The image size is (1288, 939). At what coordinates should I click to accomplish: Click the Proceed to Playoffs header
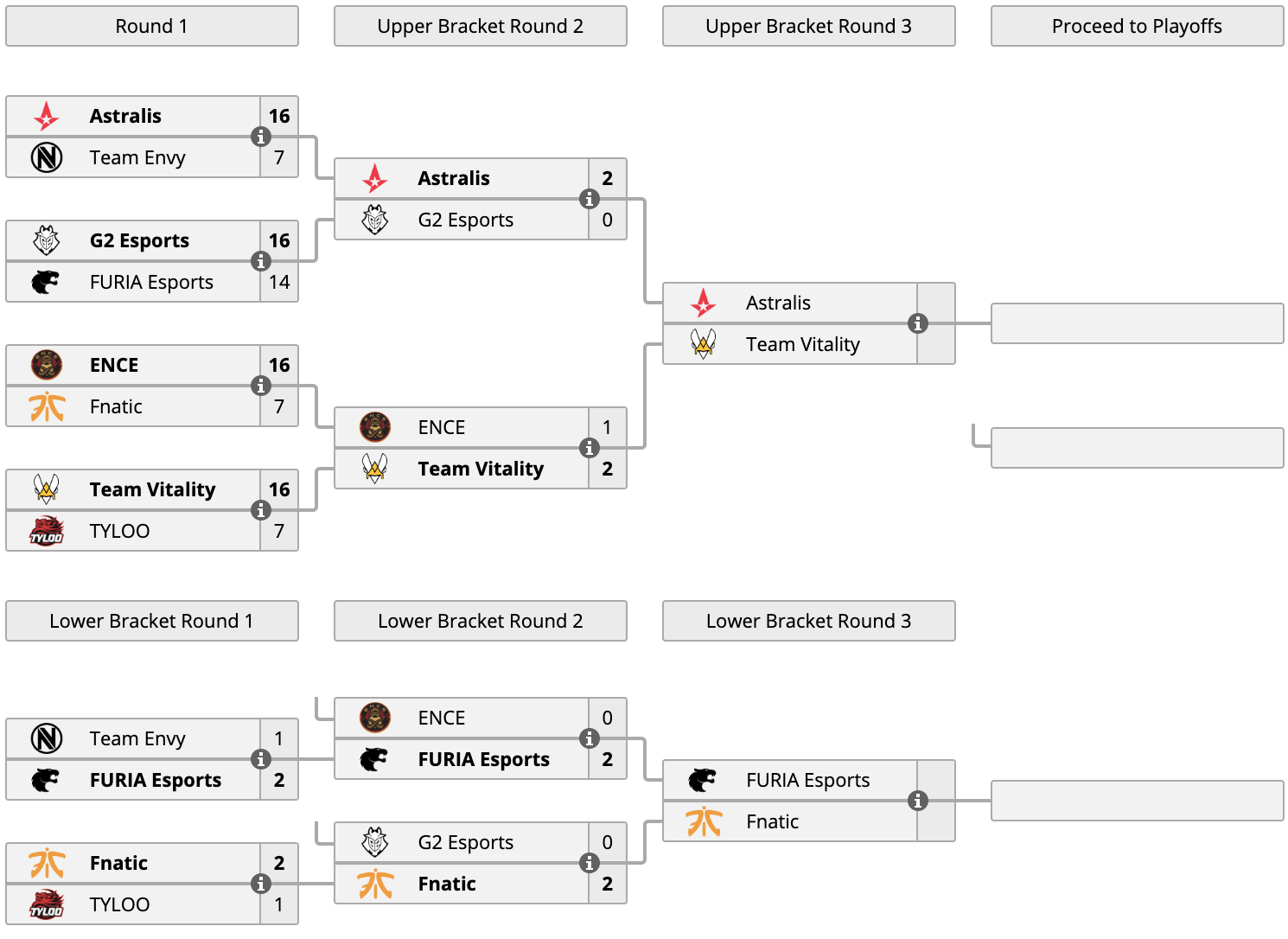point(1138,26)
